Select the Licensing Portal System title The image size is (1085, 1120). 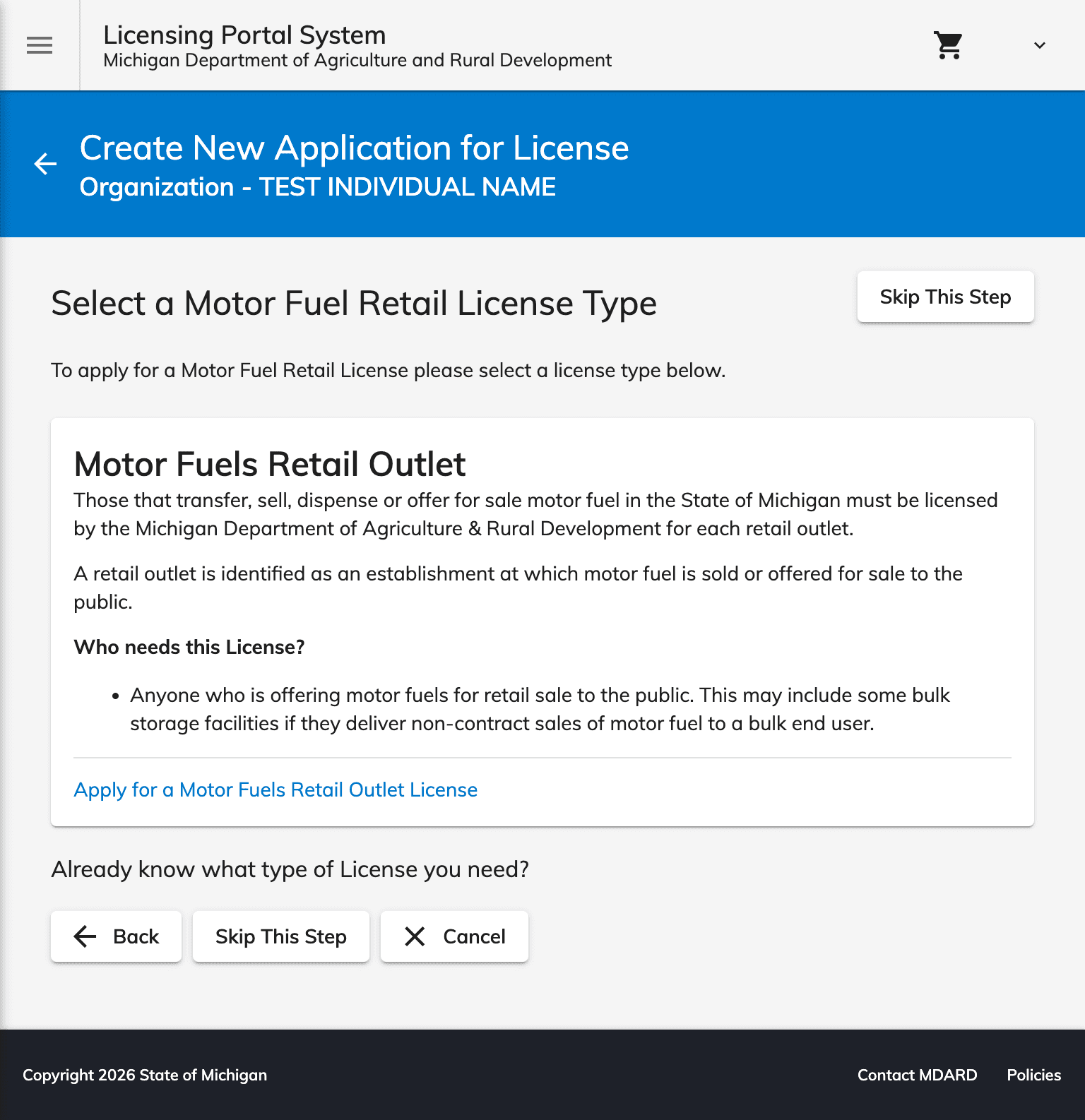point(244,35)
